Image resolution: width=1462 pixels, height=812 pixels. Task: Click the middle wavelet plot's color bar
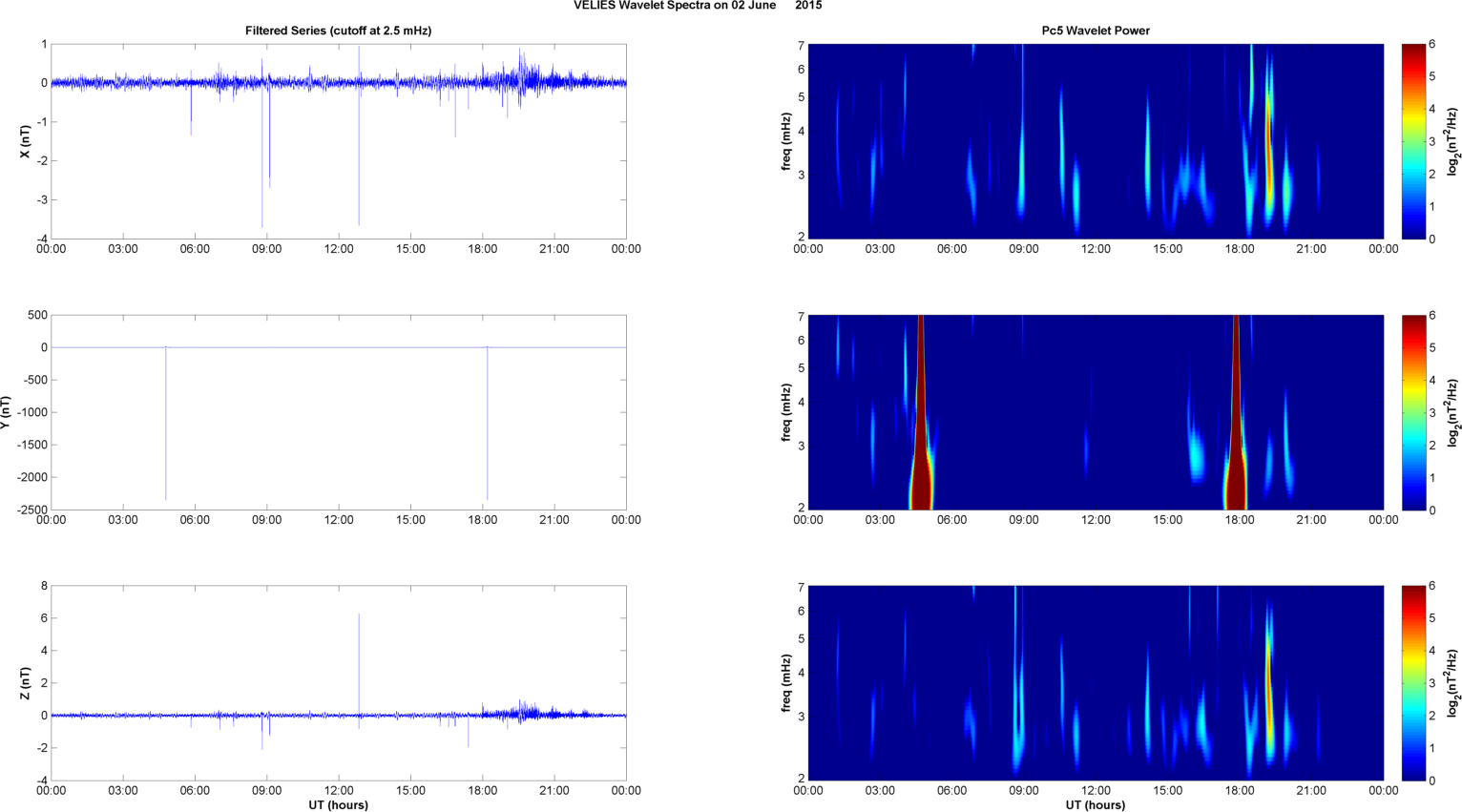pyautogui.click(x=1413, y=412)
